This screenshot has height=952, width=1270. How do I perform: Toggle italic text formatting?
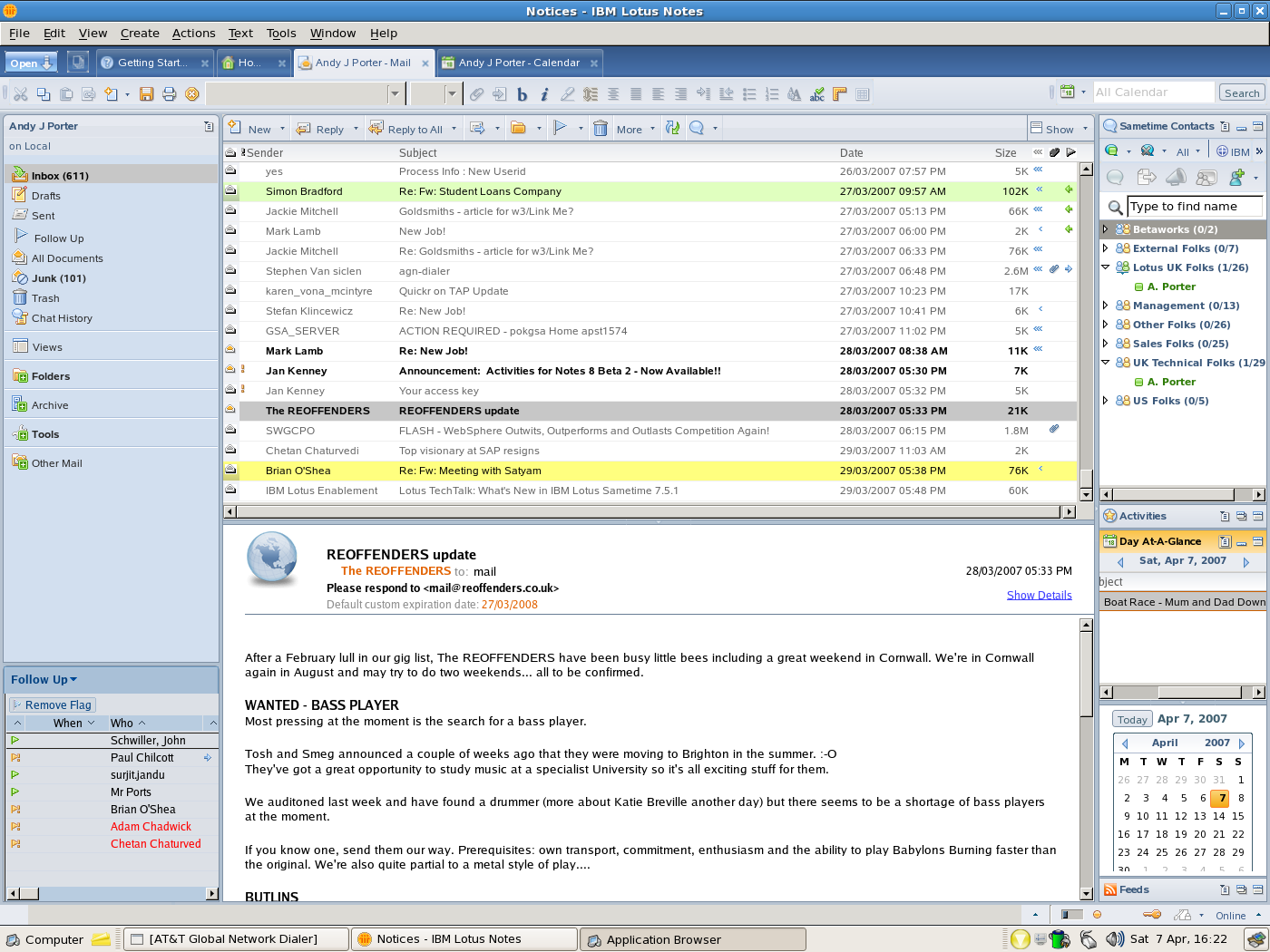point(544,93)
